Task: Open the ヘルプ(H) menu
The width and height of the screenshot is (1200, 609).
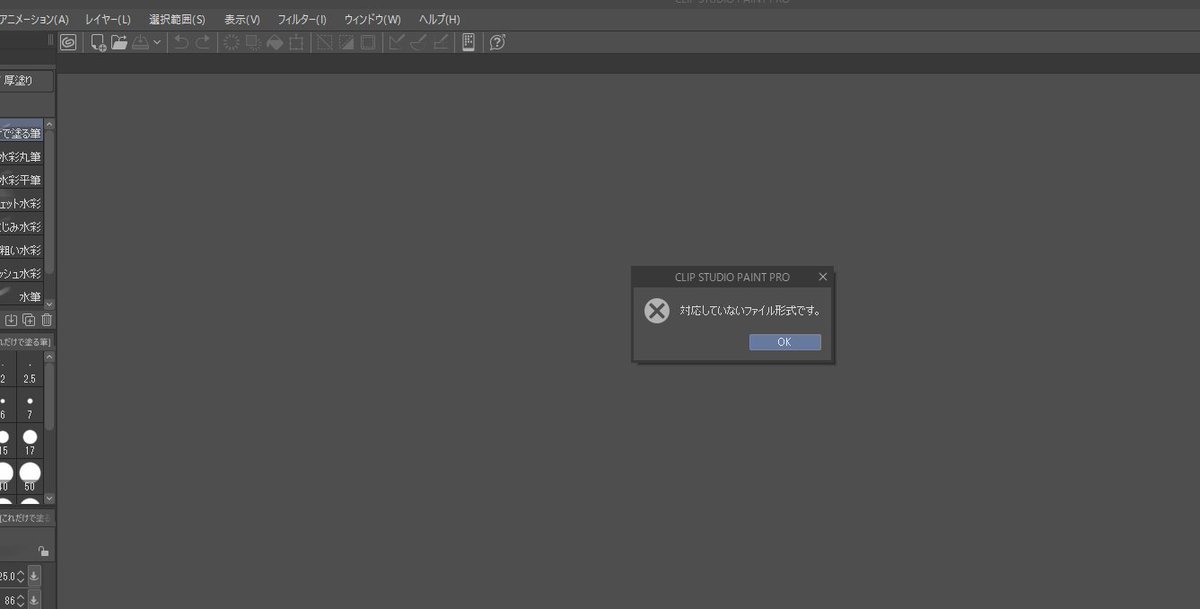Action: (x=439, y=19)
